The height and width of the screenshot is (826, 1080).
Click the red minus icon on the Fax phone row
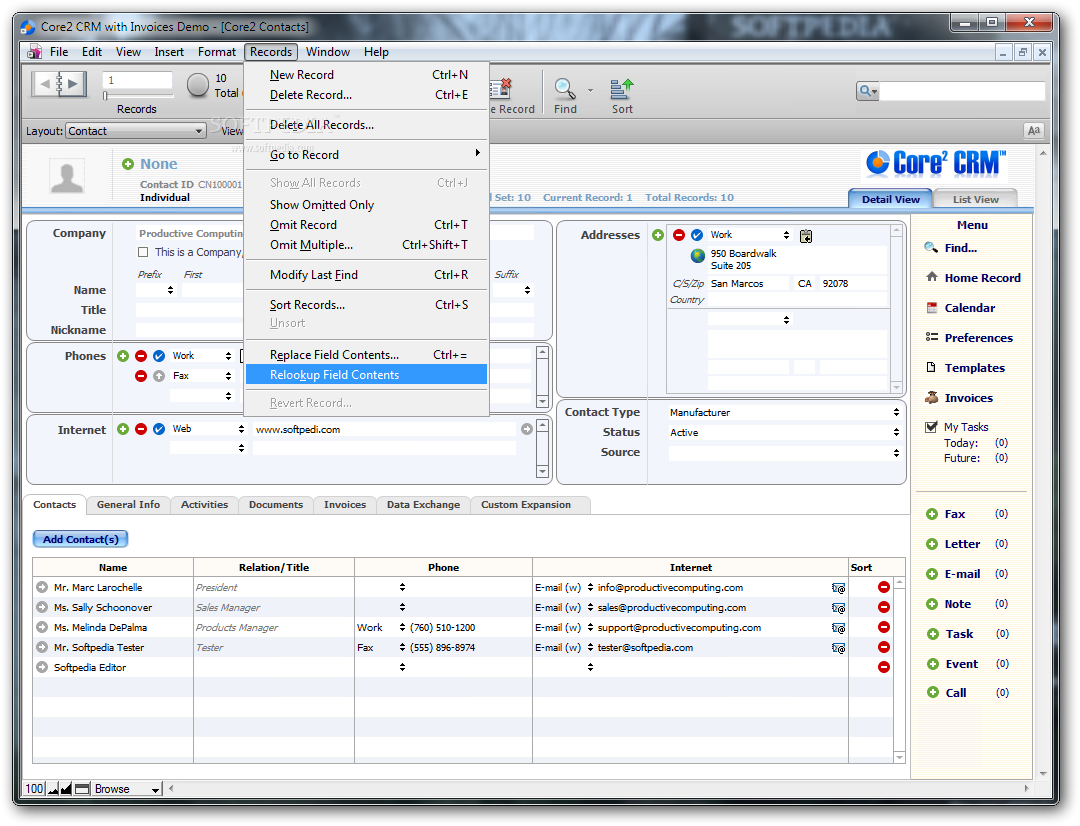pyautogui.click(x=141, y=375)
